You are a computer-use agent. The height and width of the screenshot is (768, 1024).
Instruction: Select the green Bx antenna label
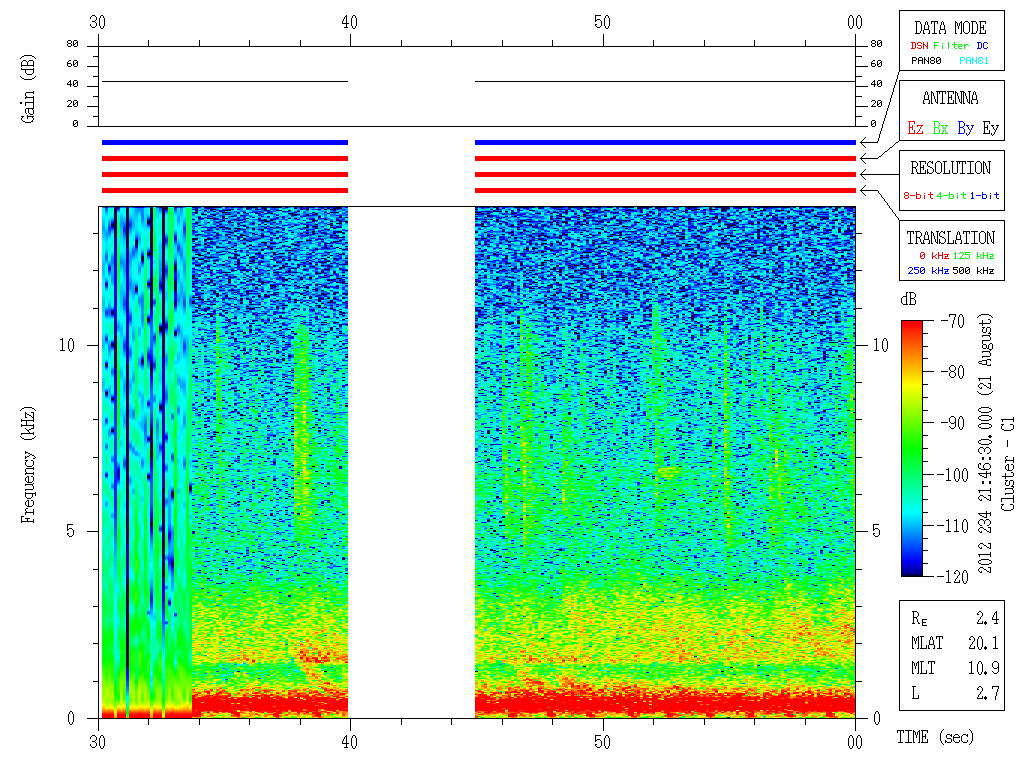[940, 129]
